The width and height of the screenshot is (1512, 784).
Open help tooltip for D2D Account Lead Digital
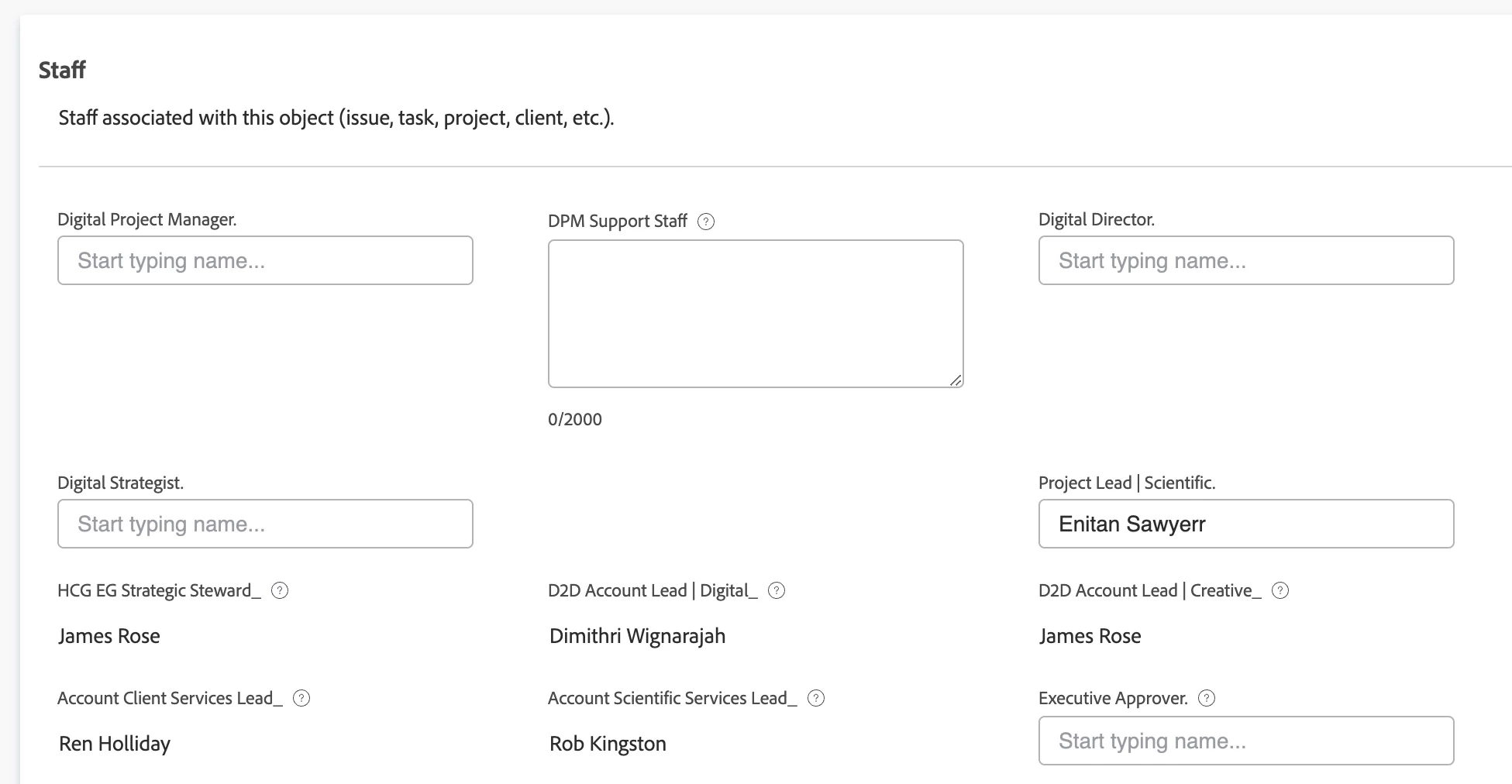click(x=776, y=590)
